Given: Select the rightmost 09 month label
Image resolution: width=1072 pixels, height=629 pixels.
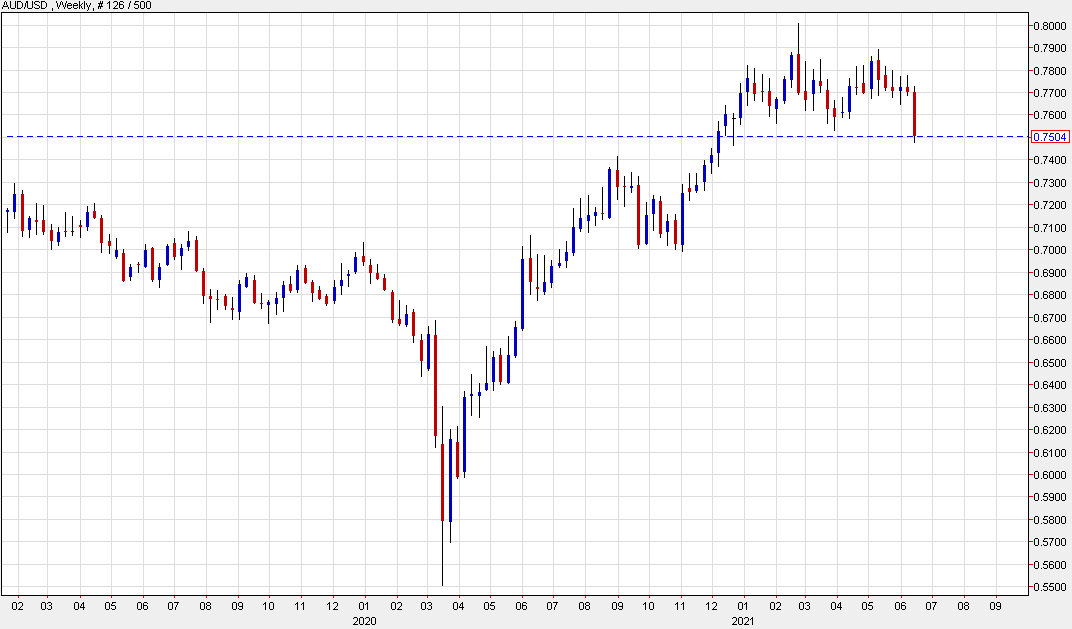Looking at the screenshot, I should [995, 606].
